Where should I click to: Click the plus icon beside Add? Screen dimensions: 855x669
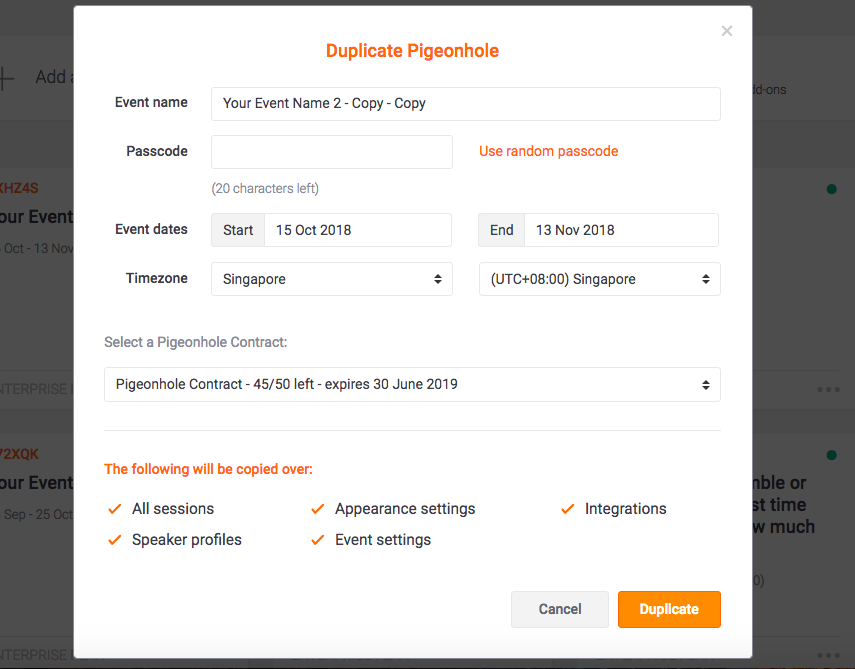[6, 77]
